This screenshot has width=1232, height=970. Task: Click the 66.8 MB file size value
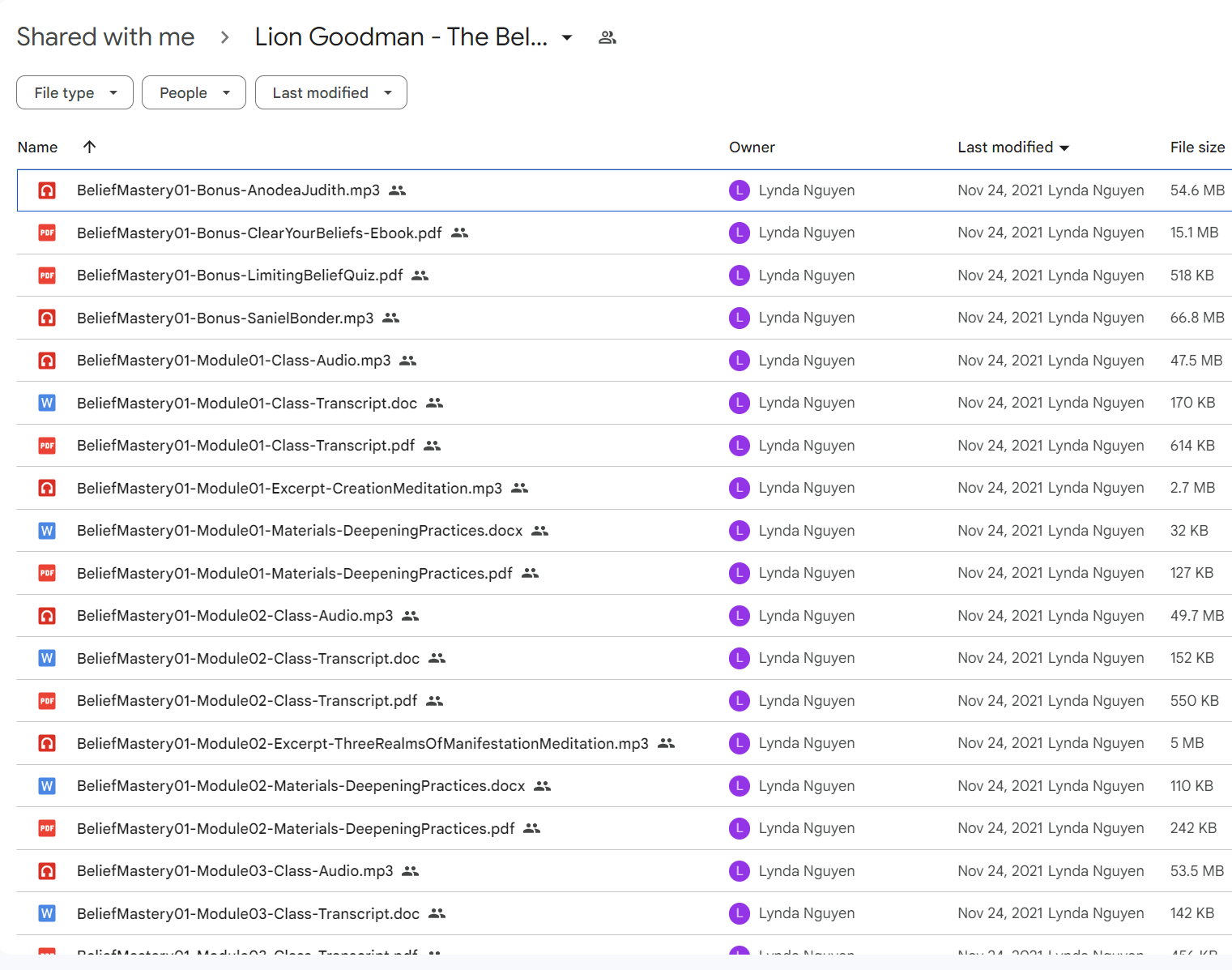click(1197, 318)
